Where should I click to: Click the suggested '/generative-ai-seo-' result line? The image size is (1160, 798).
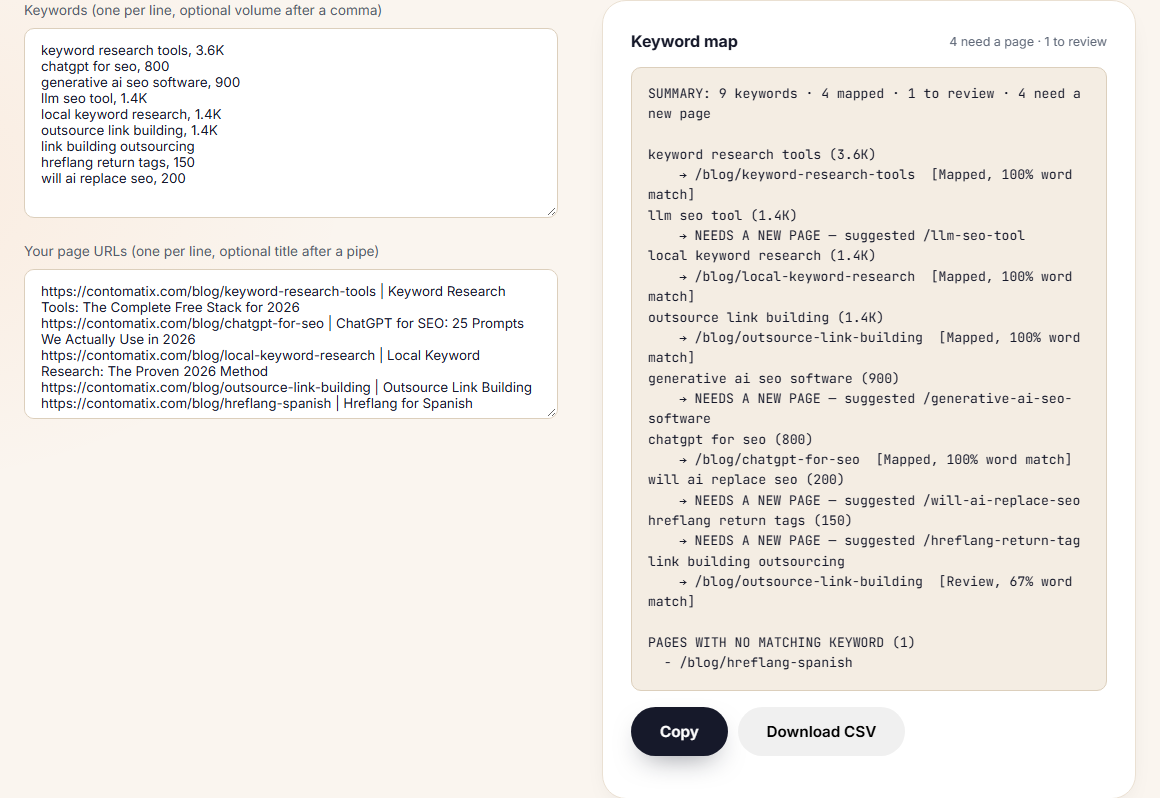click(860, 408)
